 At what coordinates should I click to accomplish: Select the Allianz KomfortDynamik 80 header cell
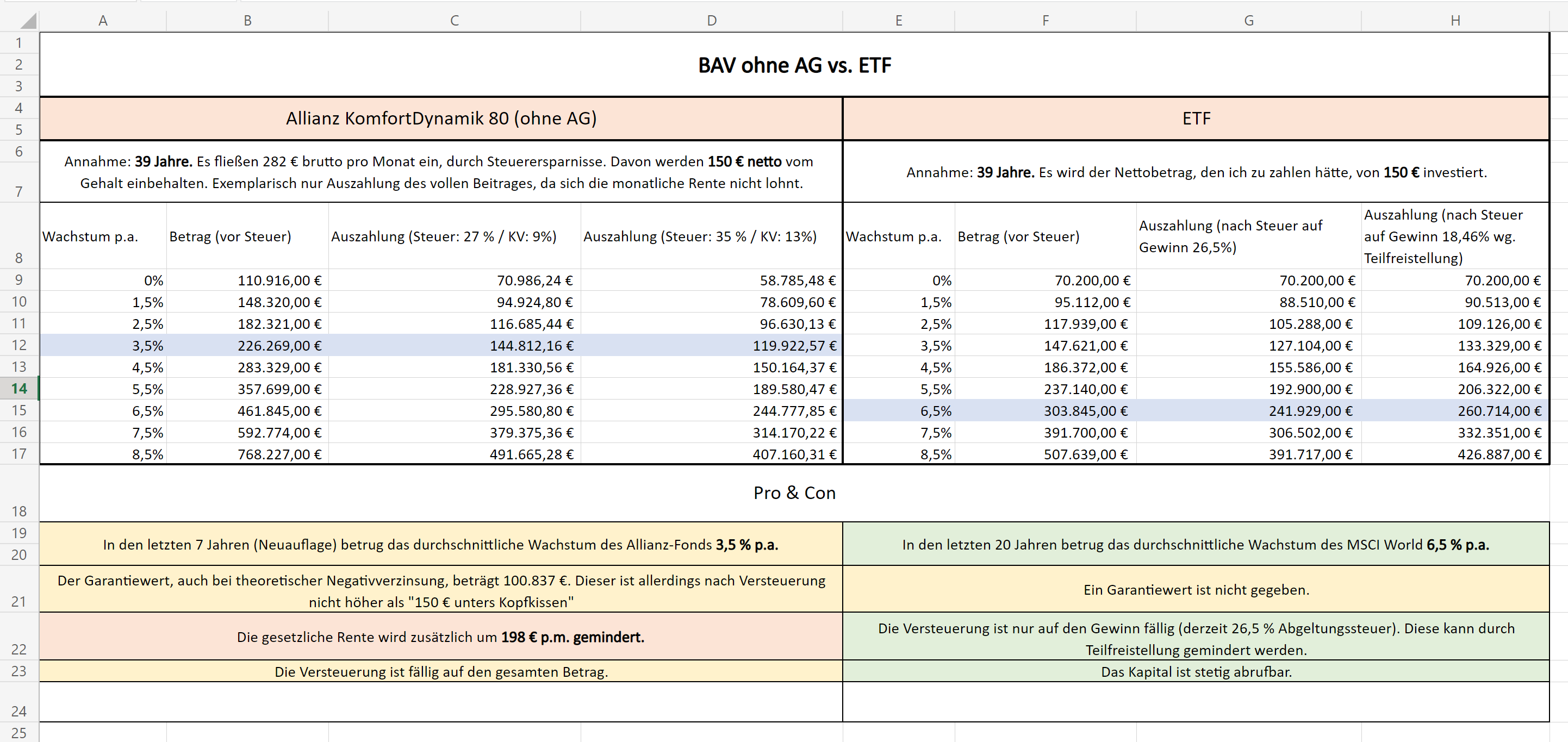(x=441, y=118)
